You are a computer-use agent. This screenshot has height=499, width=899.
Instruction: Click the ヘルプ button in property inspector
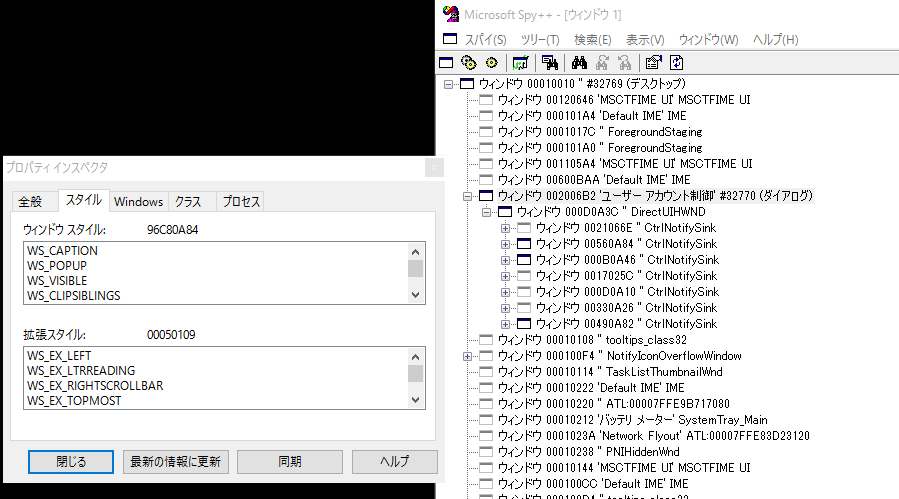coord(394,462)
